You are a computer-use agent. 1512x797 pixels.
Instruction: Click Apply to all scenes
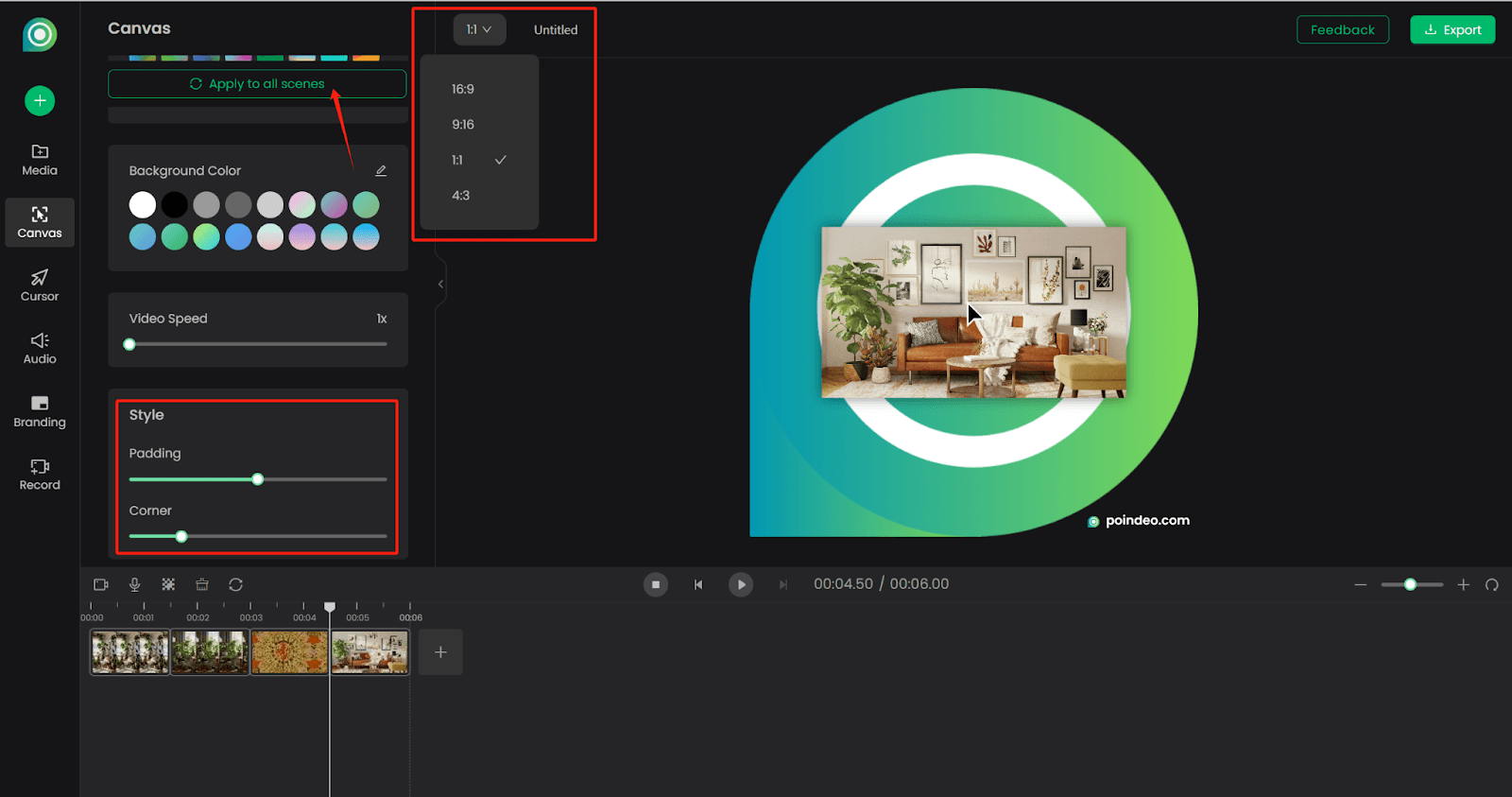click(x=257, y=84)
